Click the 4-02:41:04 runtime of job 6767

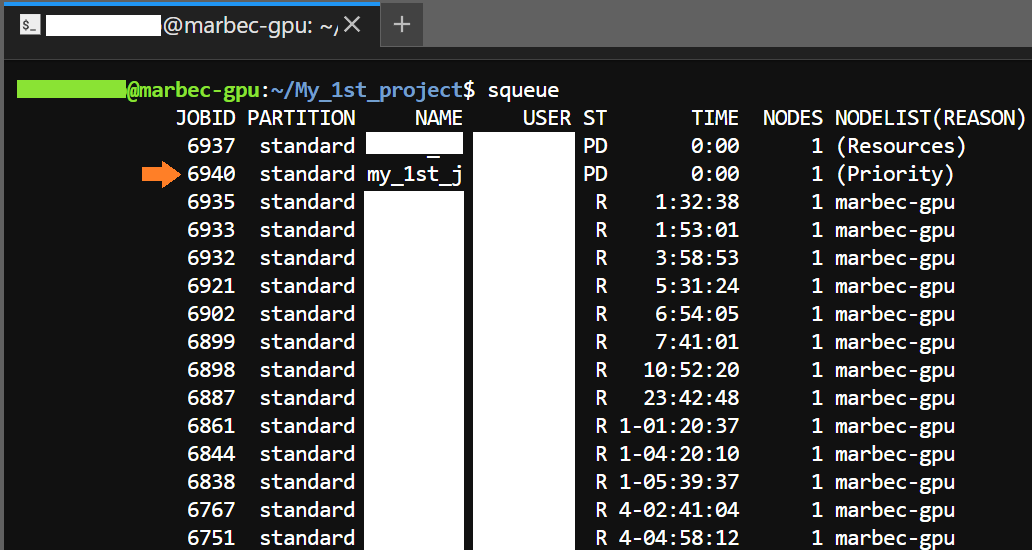click(x=679, y=510)
